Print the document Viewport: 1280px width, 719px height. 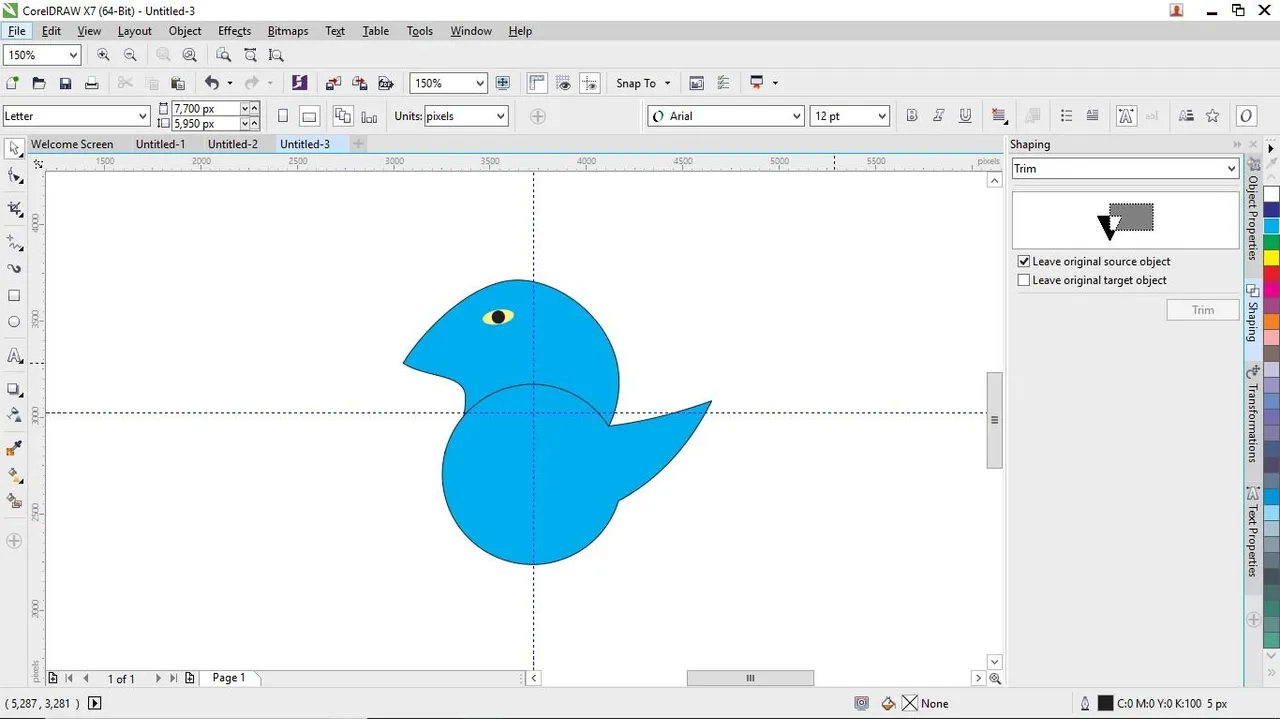[91, 83]
